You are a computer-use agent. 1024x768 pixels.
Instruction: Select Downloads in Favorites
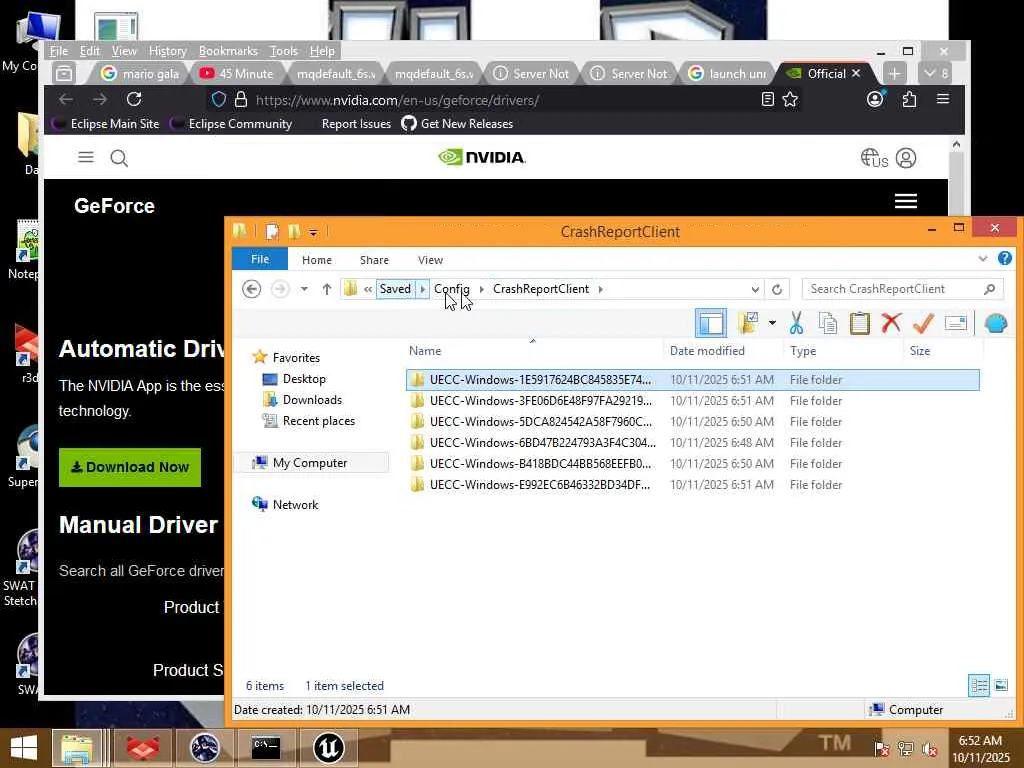312,400
